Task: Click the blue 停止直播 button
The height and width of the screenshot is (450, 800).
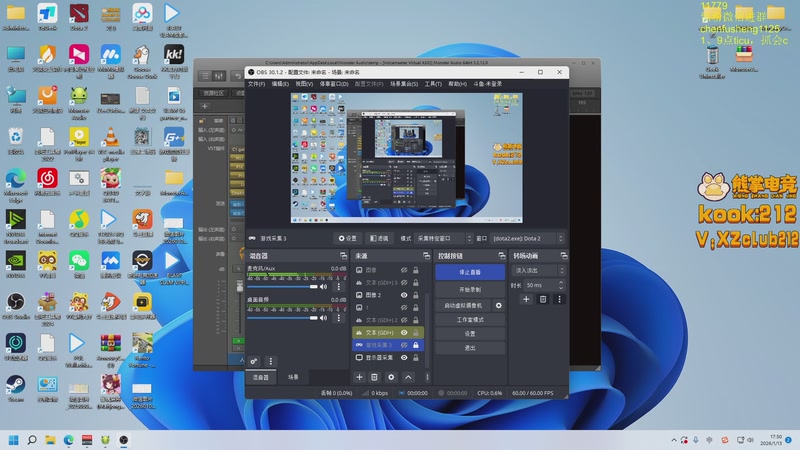Action: pyautogui.click(x=470, y=272)
